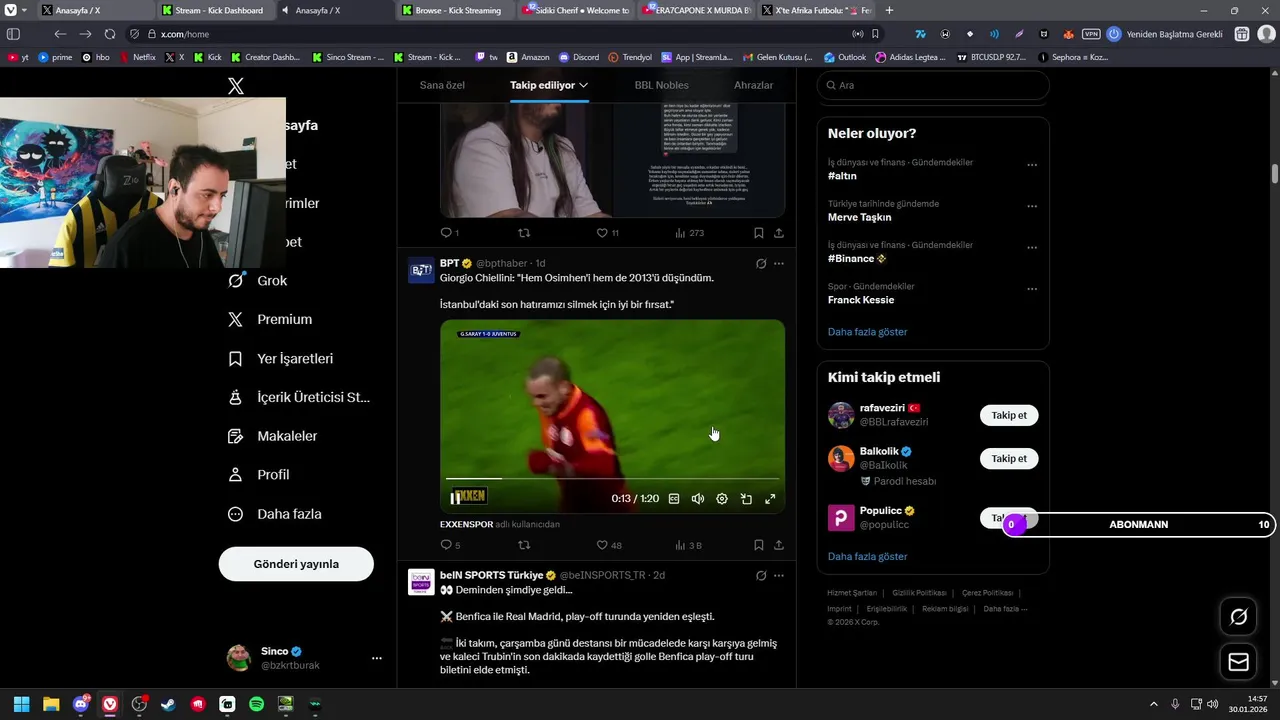Switch to BBL Nobles tab

pyautogui.click(x=661, y=85)
